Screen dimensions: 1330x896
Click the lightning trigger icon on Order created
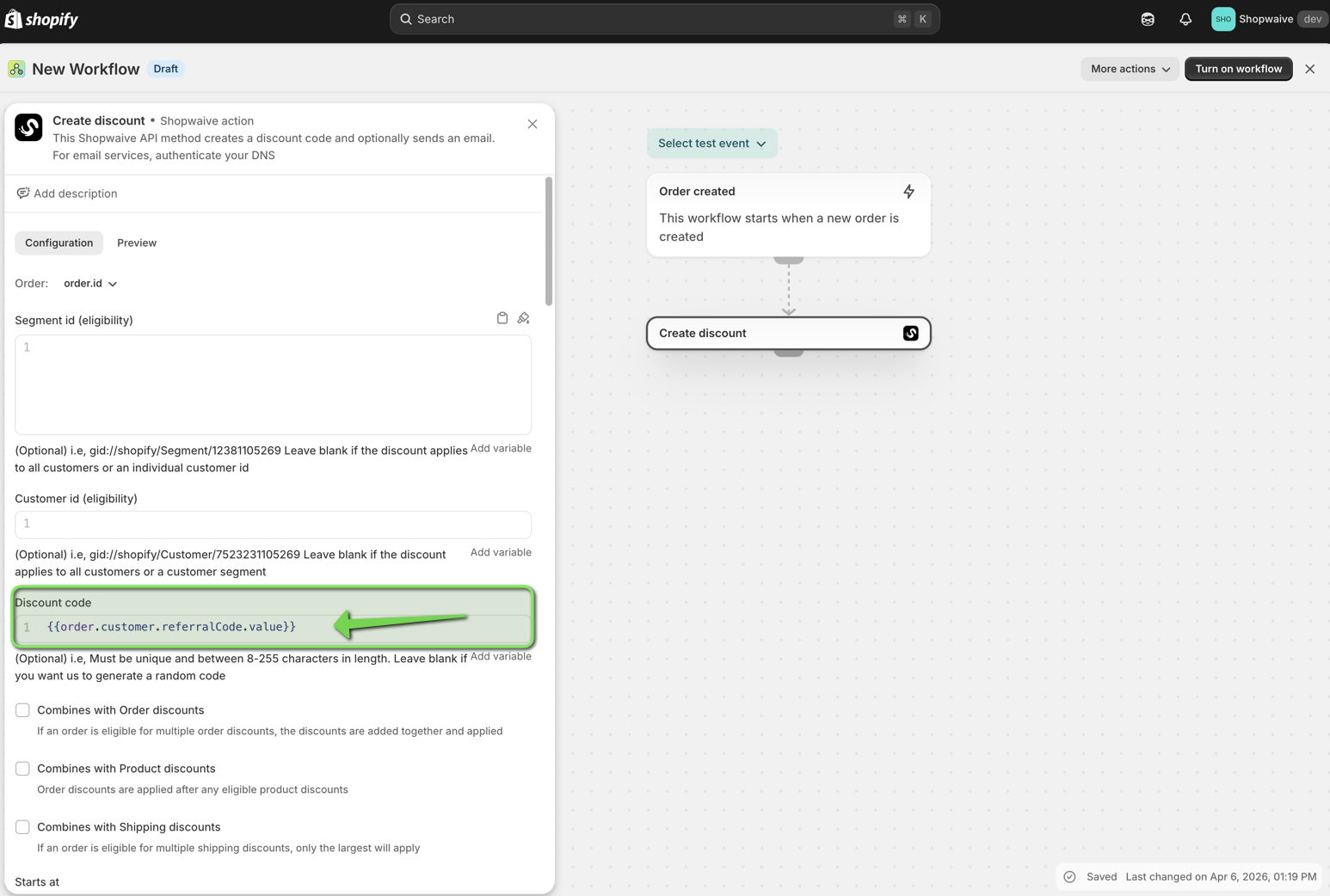point(908,192)
